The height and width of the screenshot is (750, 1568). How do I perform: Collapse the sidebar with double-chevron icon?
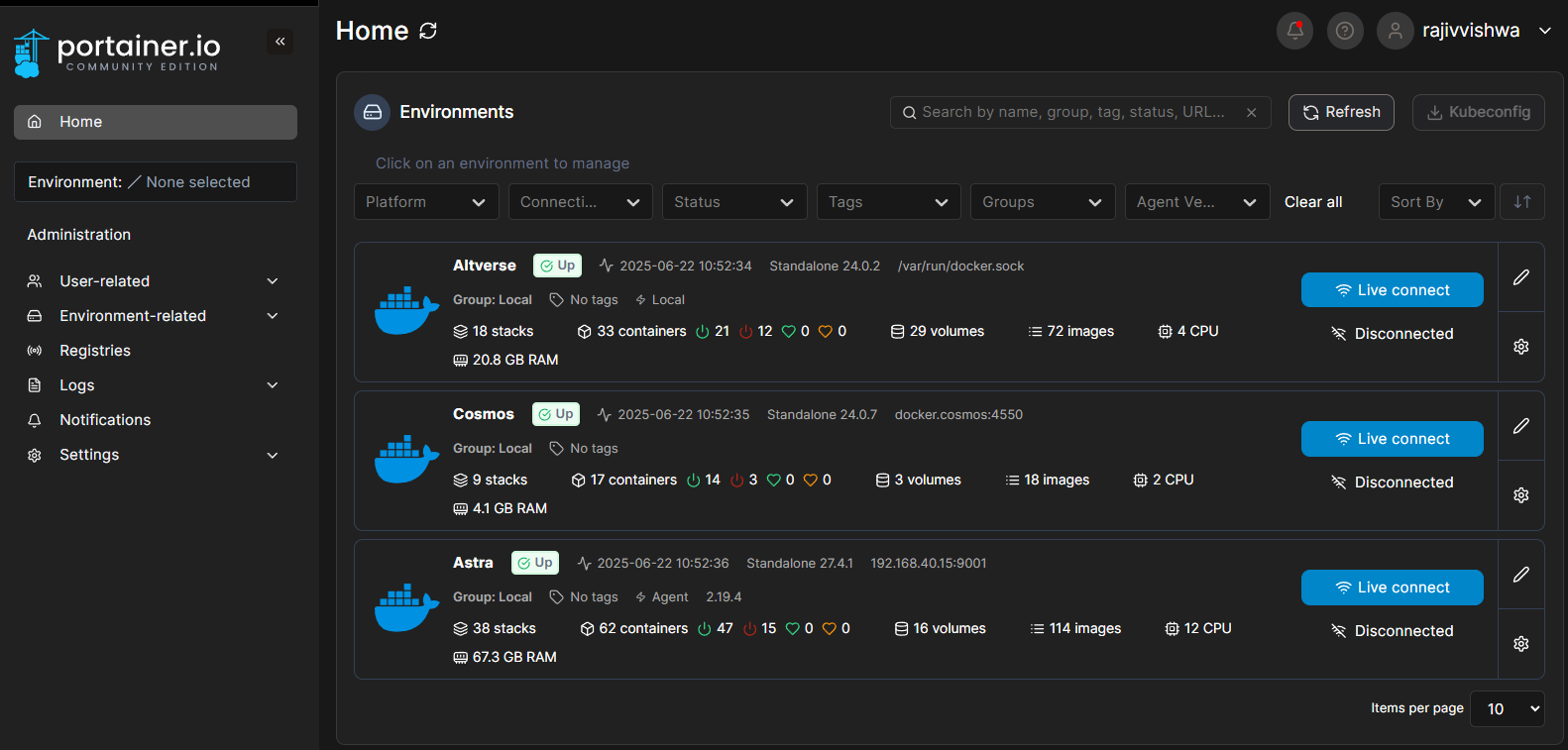pos(280,42)
